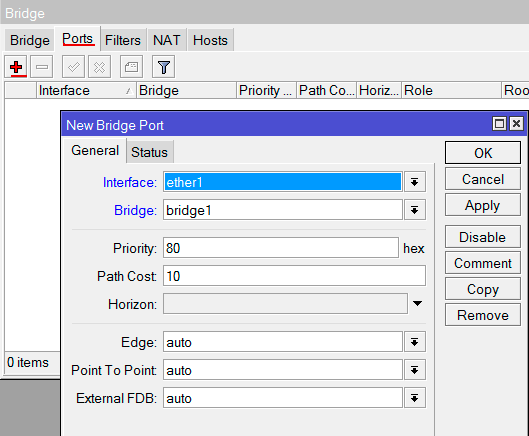Screen dimensions: 529x436
Task: Click the '0 items' status text
Action: coord(28,362)
